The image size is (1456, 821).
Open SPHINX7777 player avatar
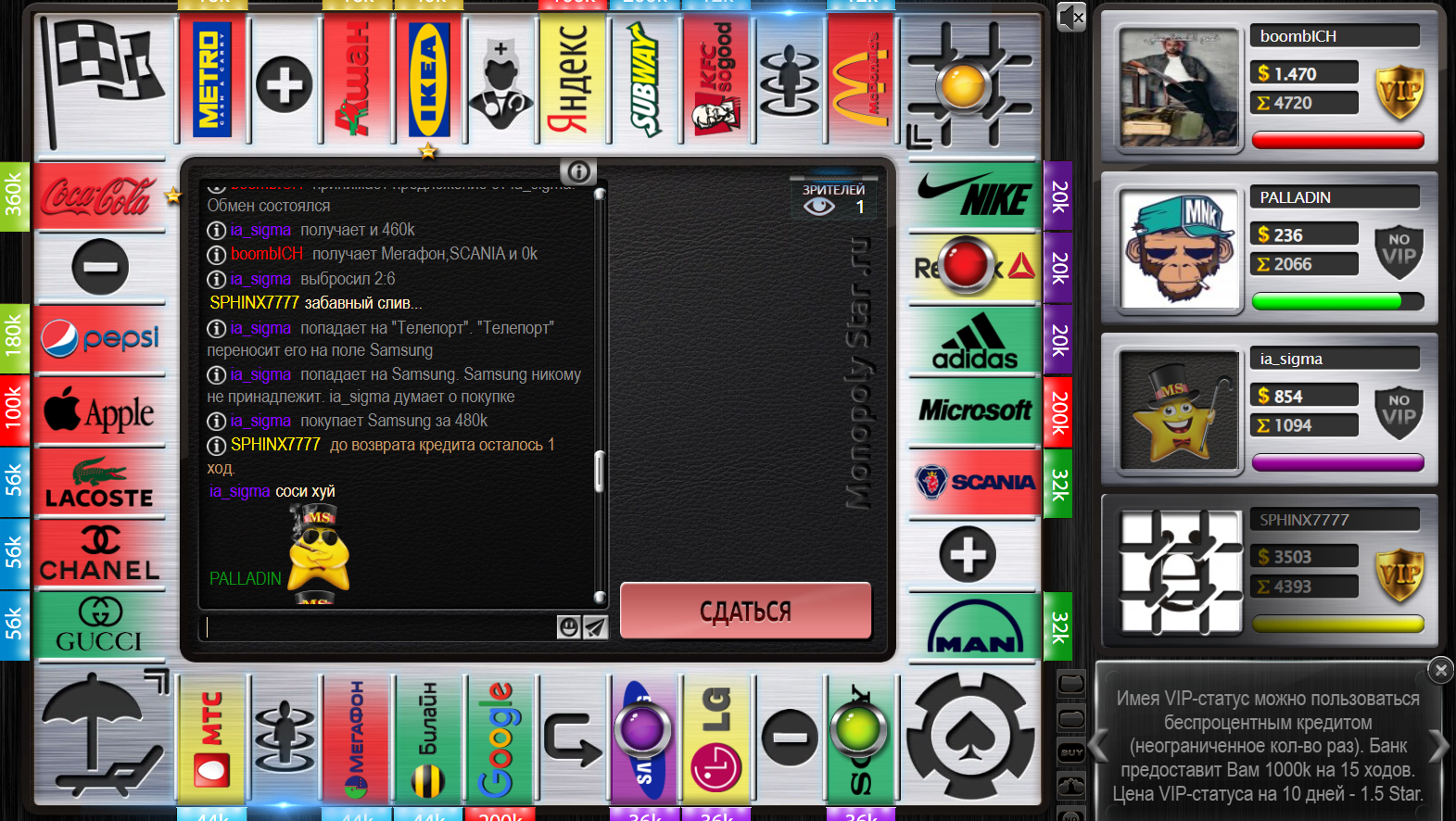[1179, 572]
